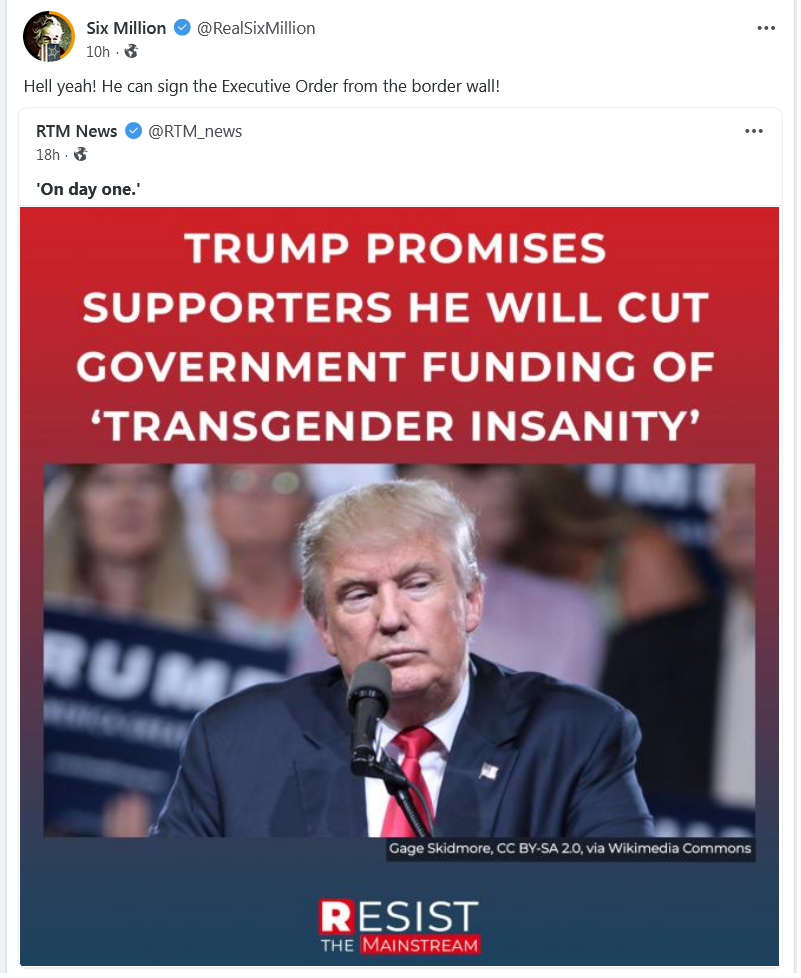Click globe visibility icon beside 10h
Image resolution: width=801 pixels, height=978 pixels.
131,52
